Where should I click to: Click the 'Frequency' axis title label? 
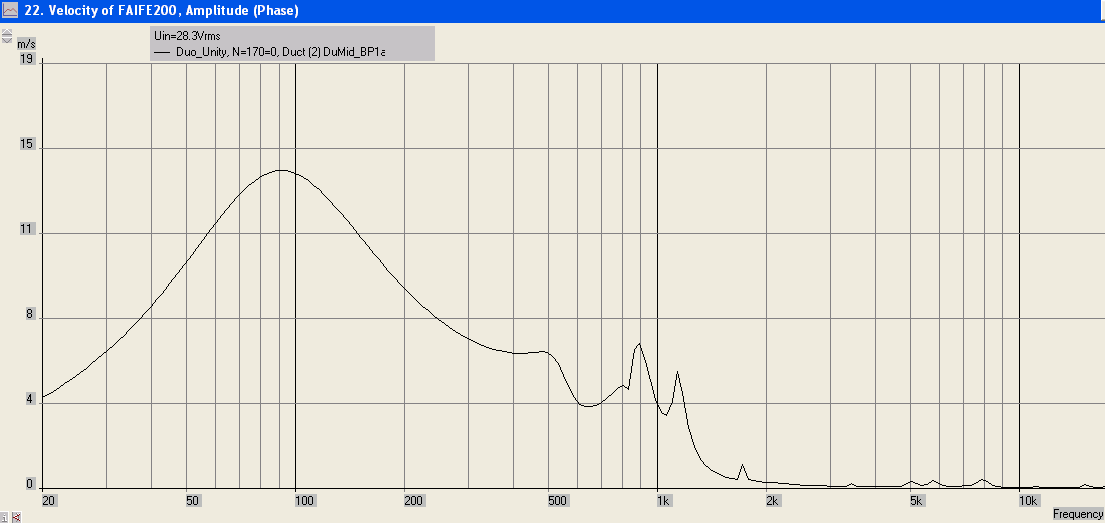1078,514
